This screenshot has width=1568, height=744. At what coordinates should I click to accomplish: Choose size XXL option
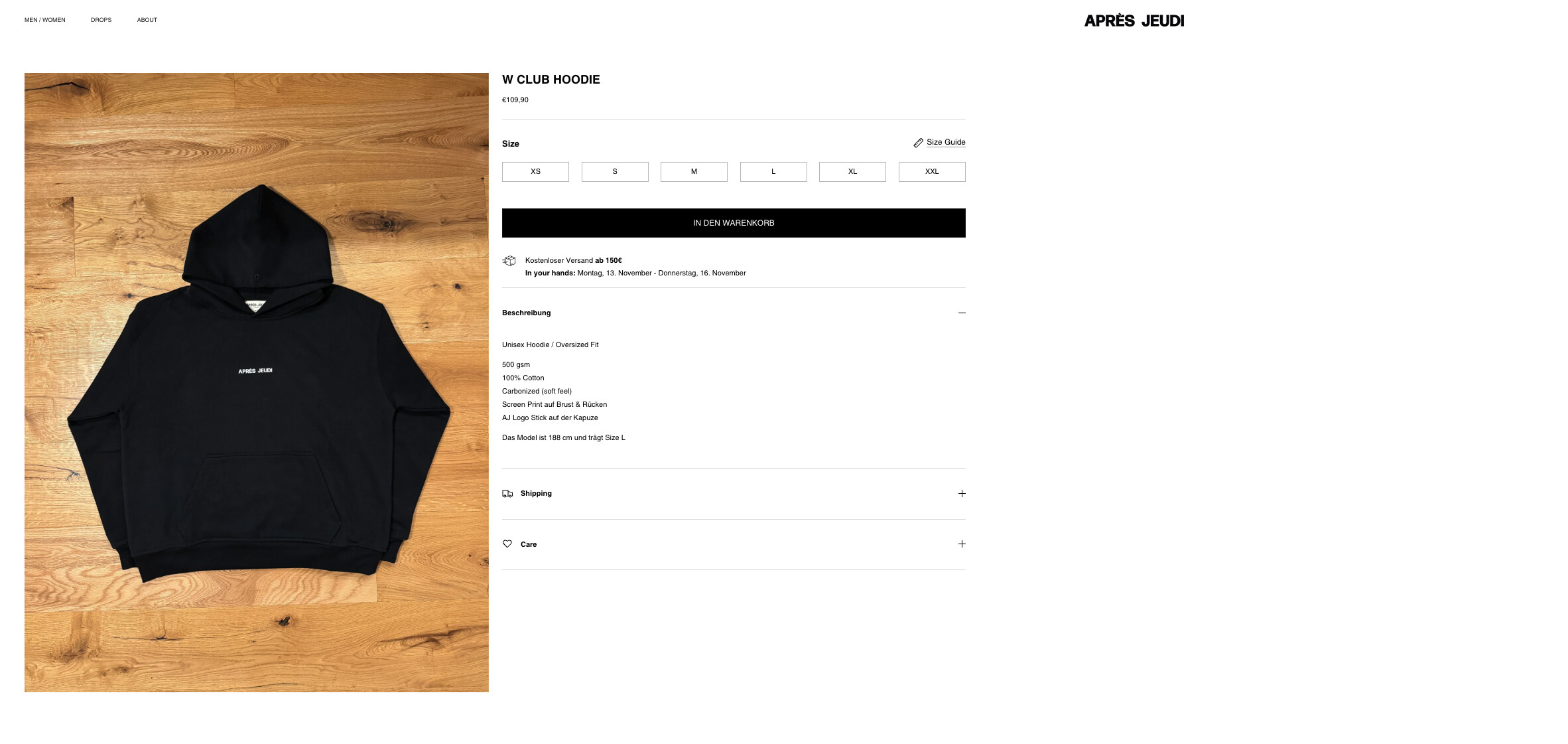pos(932,172)
